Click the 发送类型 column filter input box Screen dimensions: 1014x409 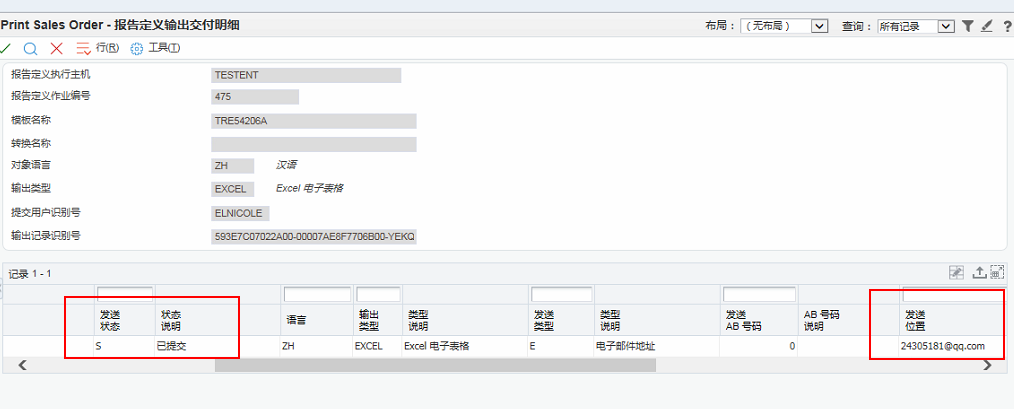point(561,294)
